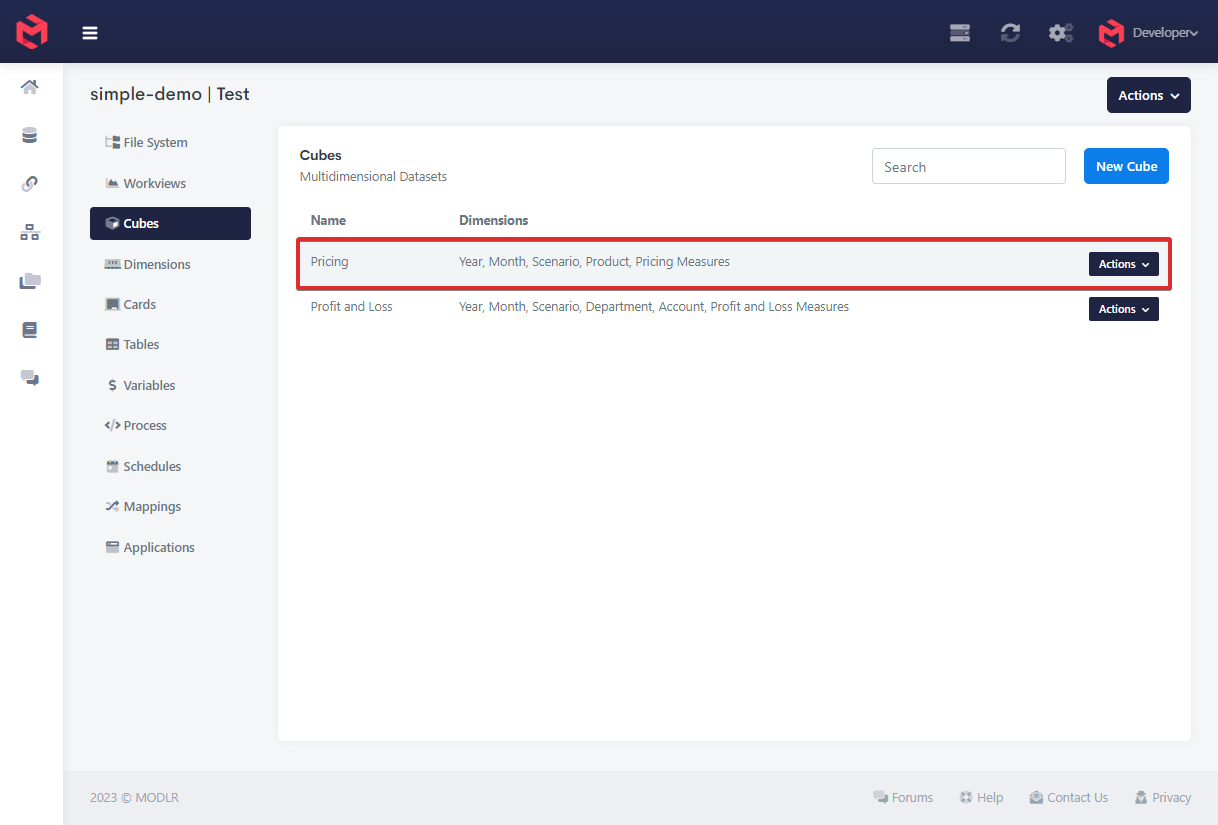Open Actions dropdown for Profit and Loss
The width and height of the screenshot is (1218, 825).
[1123, 309]
